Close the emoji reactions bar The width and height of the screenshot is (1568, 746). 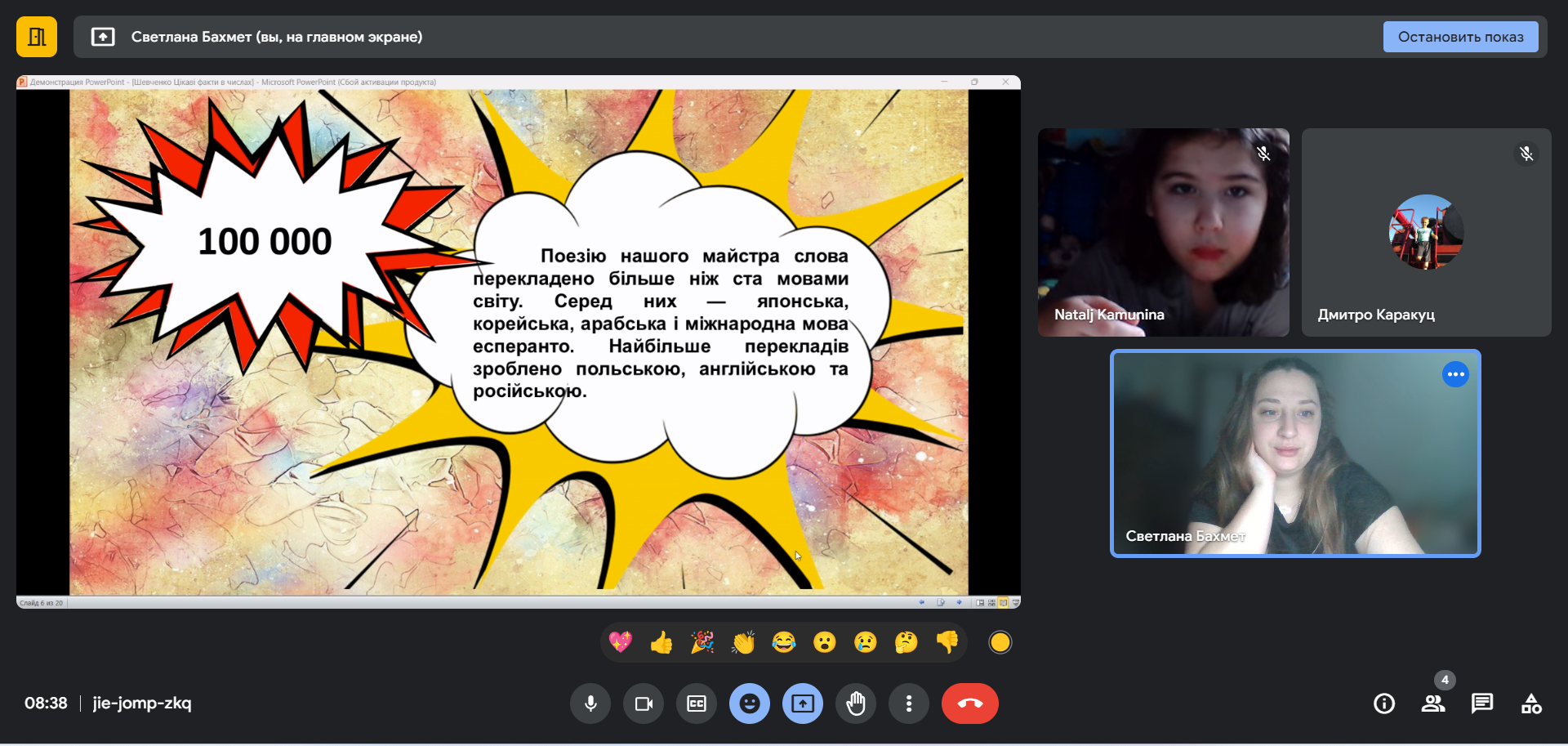click(x=750, y=704)
